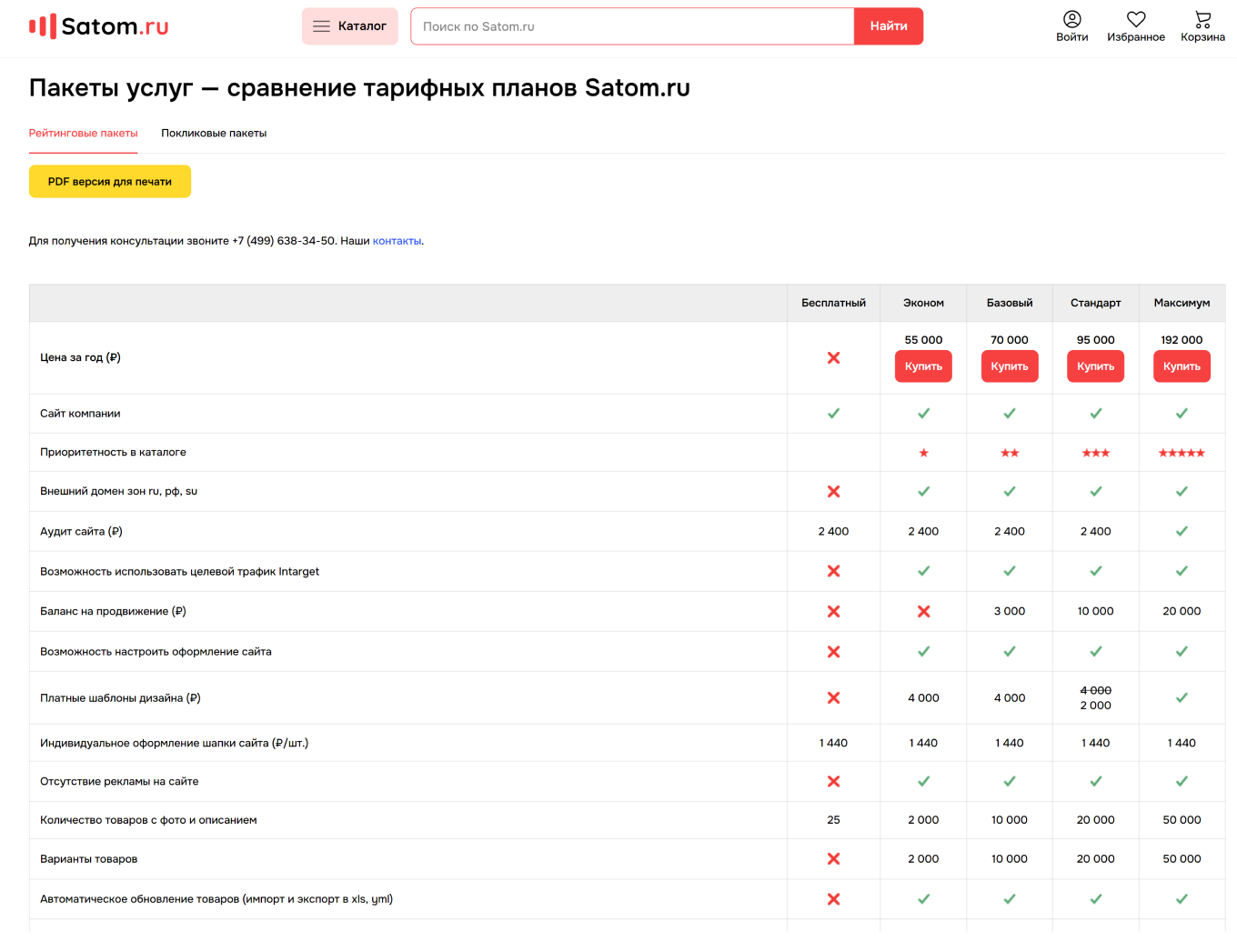This screenshot has height=952, width=1237.
Task: Buy the Эконом package for 55 000
Action: pos(923,366)
